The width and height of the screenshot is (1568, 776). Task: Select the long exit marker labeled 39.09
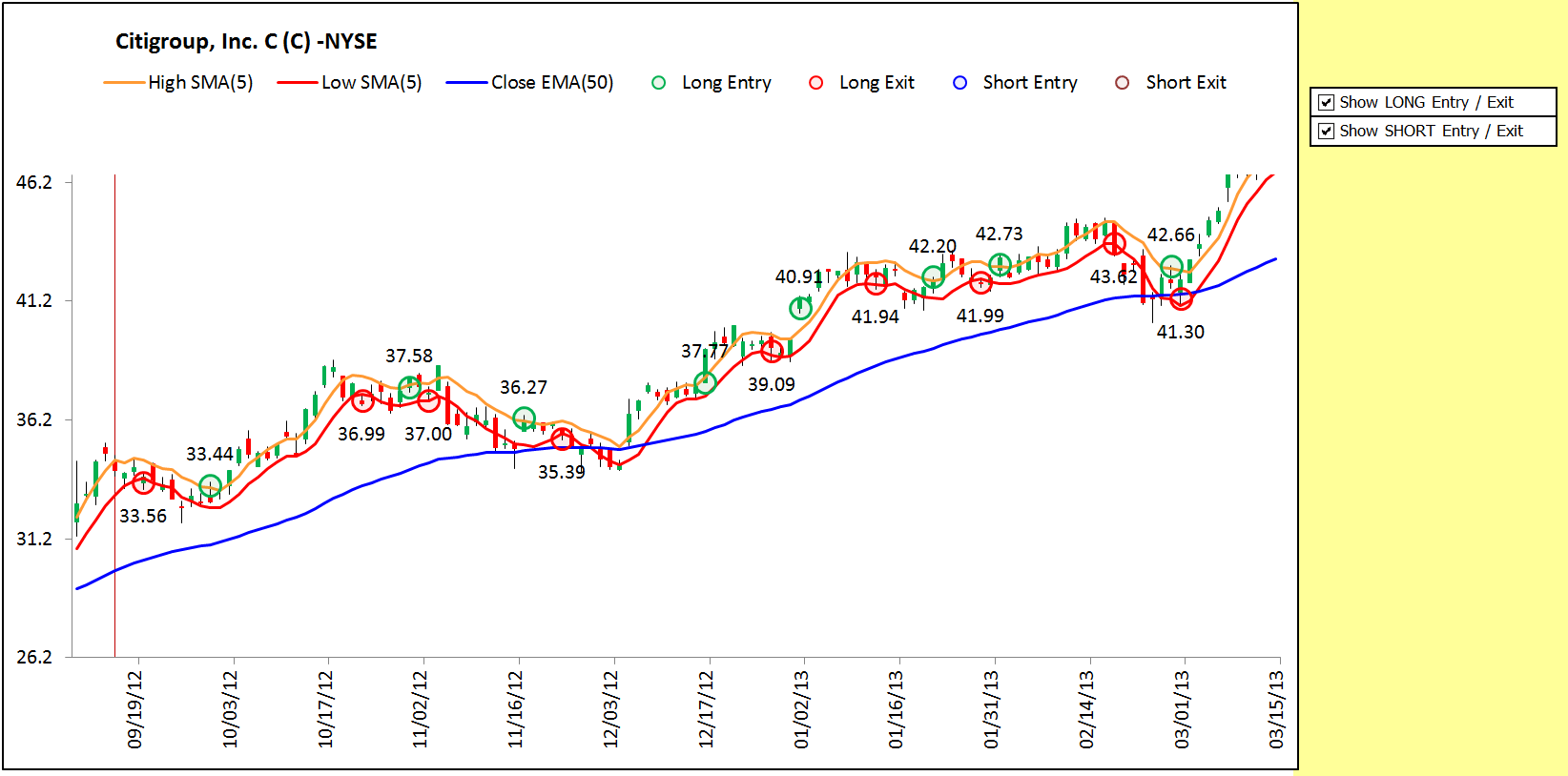tap(772, 351)
